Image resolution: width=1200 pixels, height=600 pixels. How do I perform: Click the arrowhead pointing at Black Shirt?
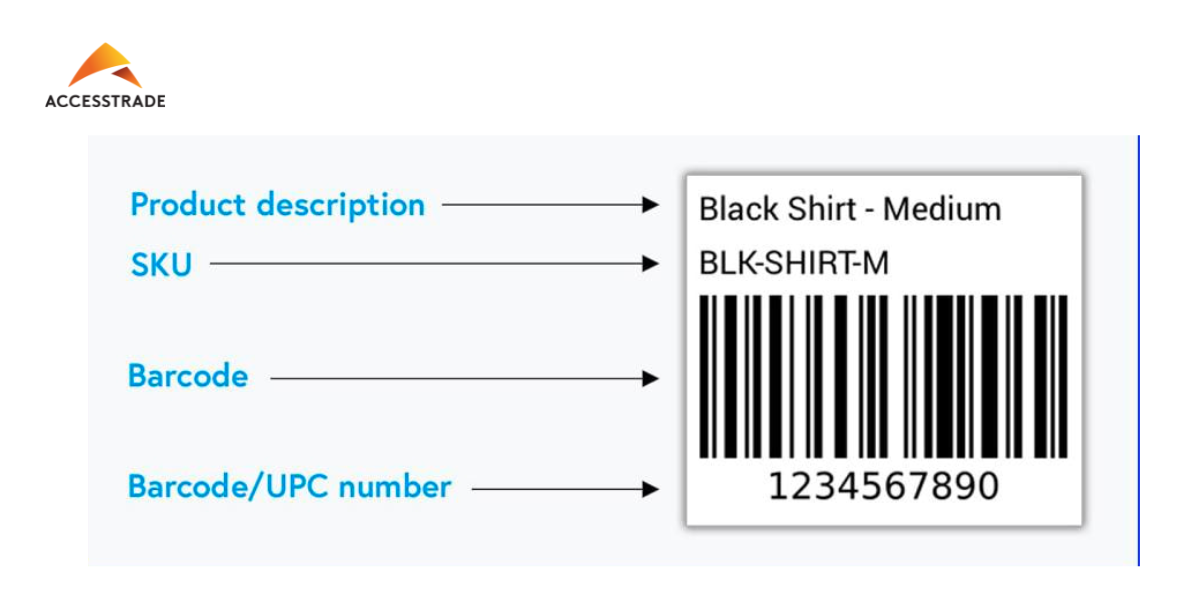point(651,205)
